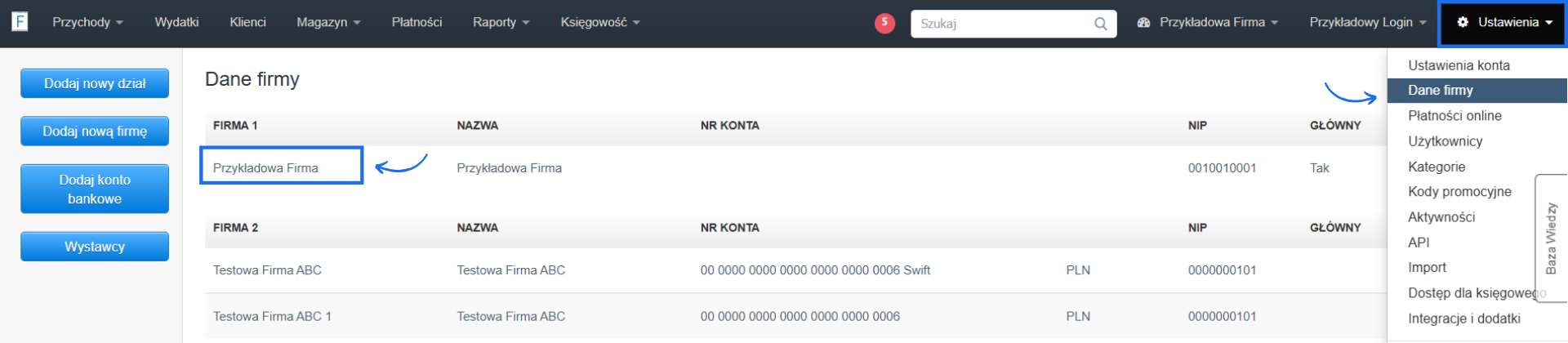The width and height of the screenshot is (1568, 343).
Task: Select Ustawienia konta from the menu
Action: coord(1459,65)
